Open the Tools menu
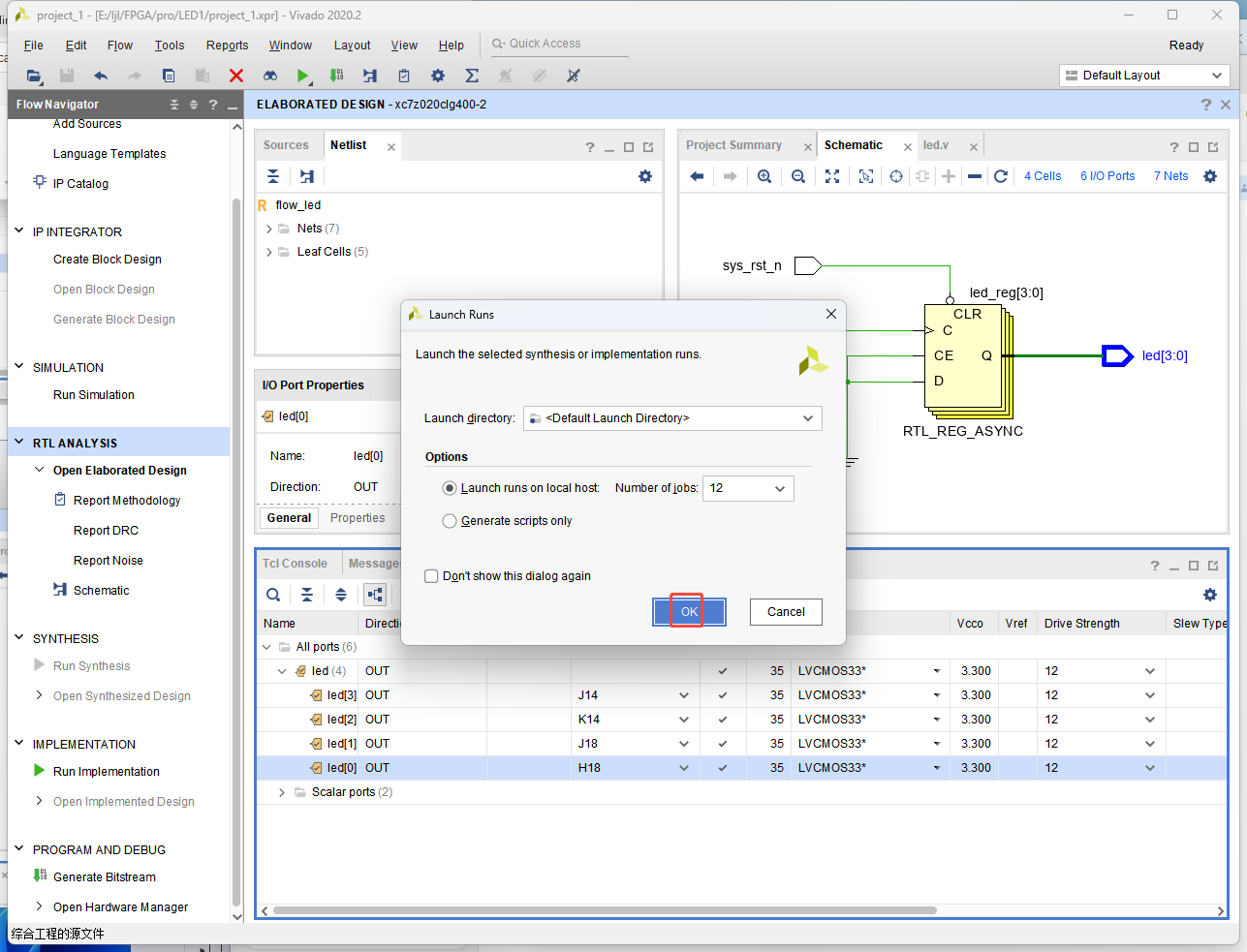The image size is (1247, 952). pyautogui.click(x=170, y=46)
